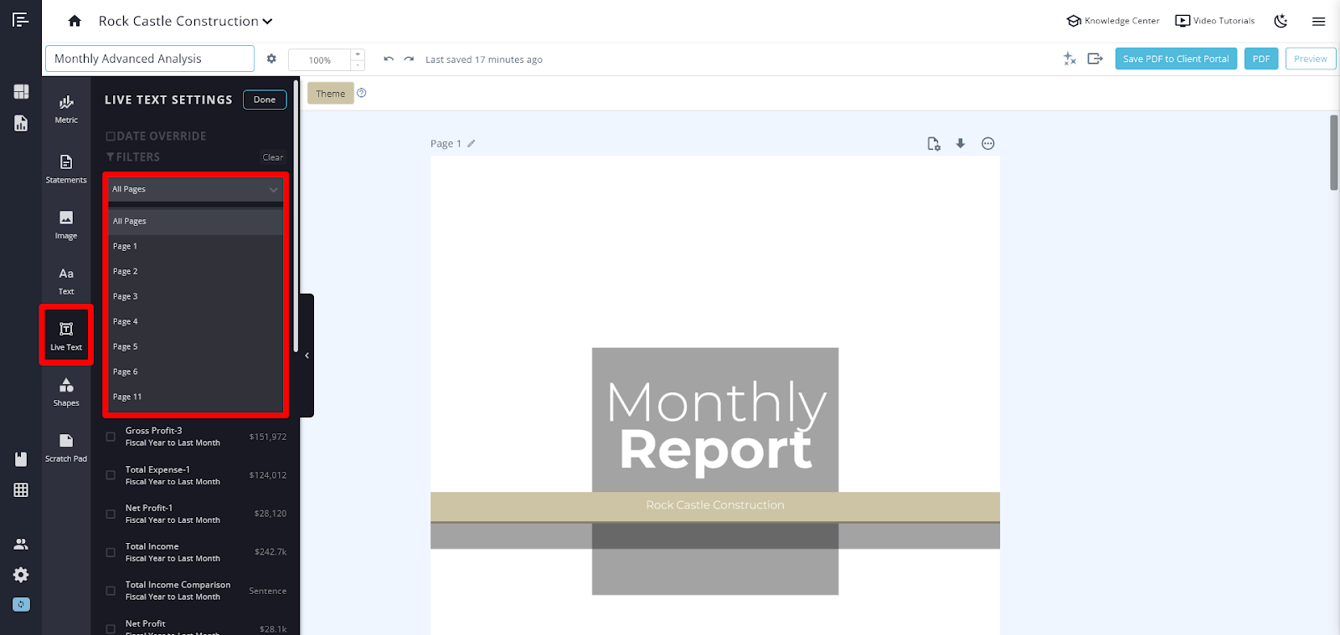This screenshot has height=635, width=1340.
Task: Enable the Date Override checkbox
Action: click(110, 136)
